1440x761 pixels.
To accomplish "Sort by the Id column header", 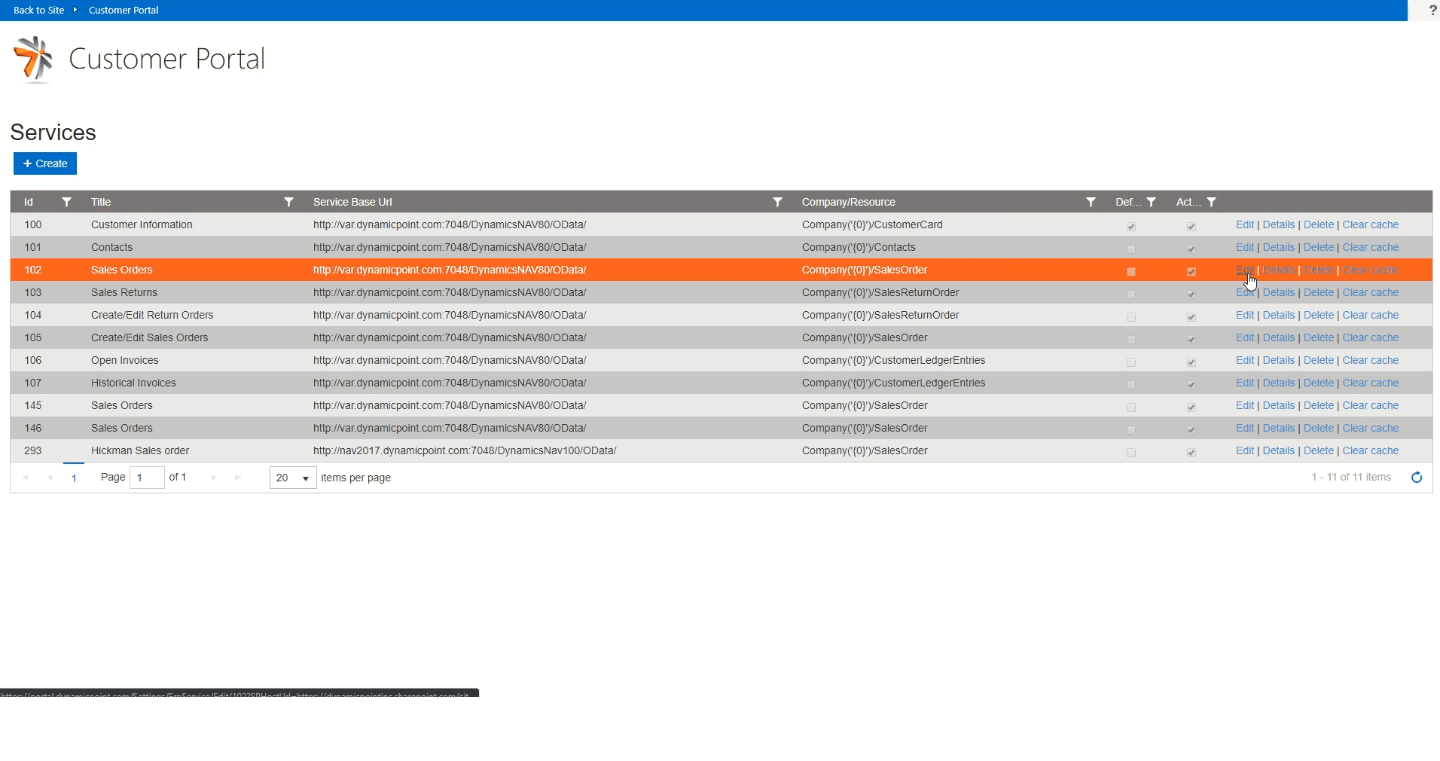I will [28, 202].
